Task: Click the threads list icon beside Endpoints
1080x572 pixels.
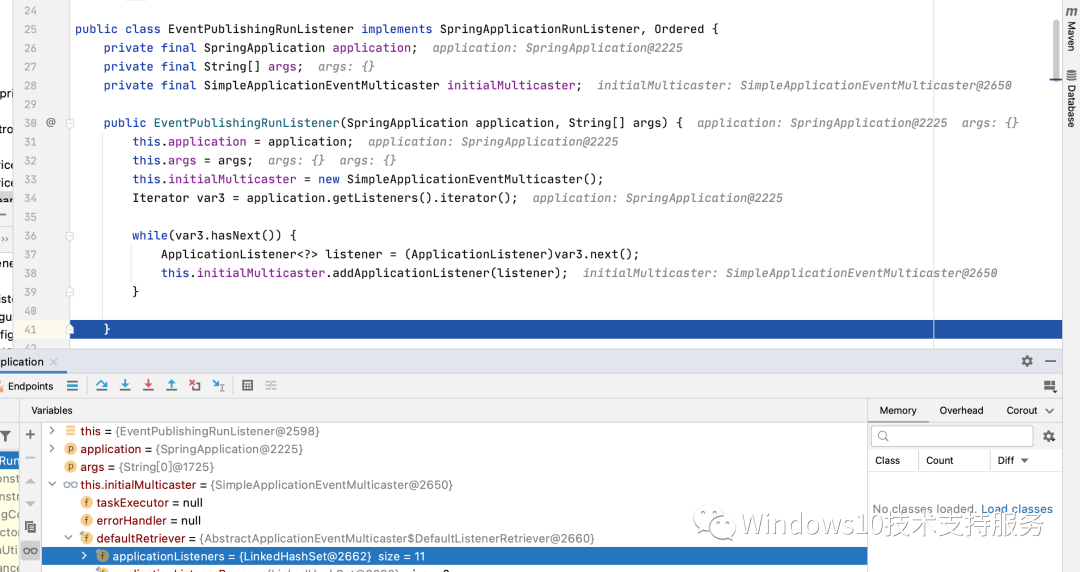Action: click(72, 385)
